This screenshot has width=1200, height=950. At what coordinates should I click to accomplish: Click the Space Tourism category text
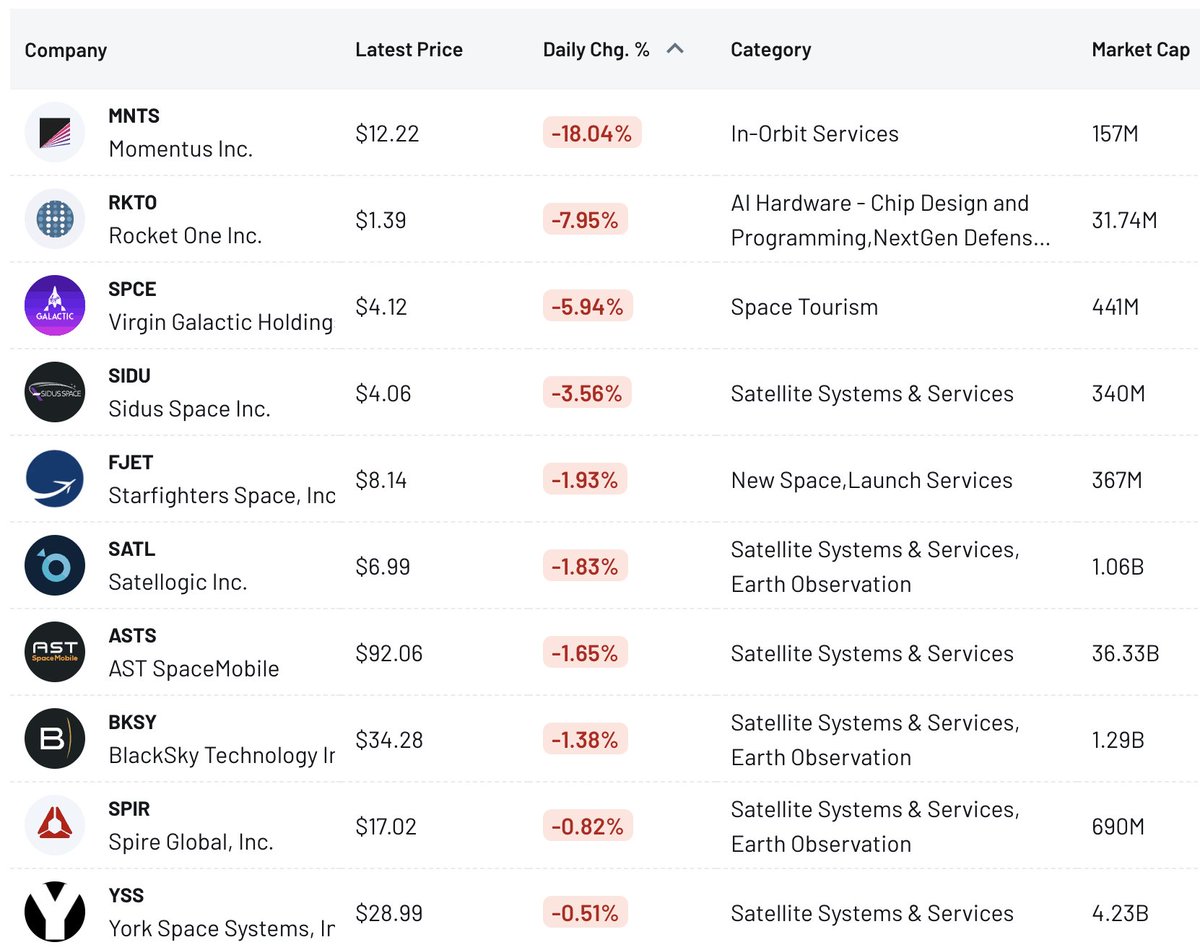(804, 307)
